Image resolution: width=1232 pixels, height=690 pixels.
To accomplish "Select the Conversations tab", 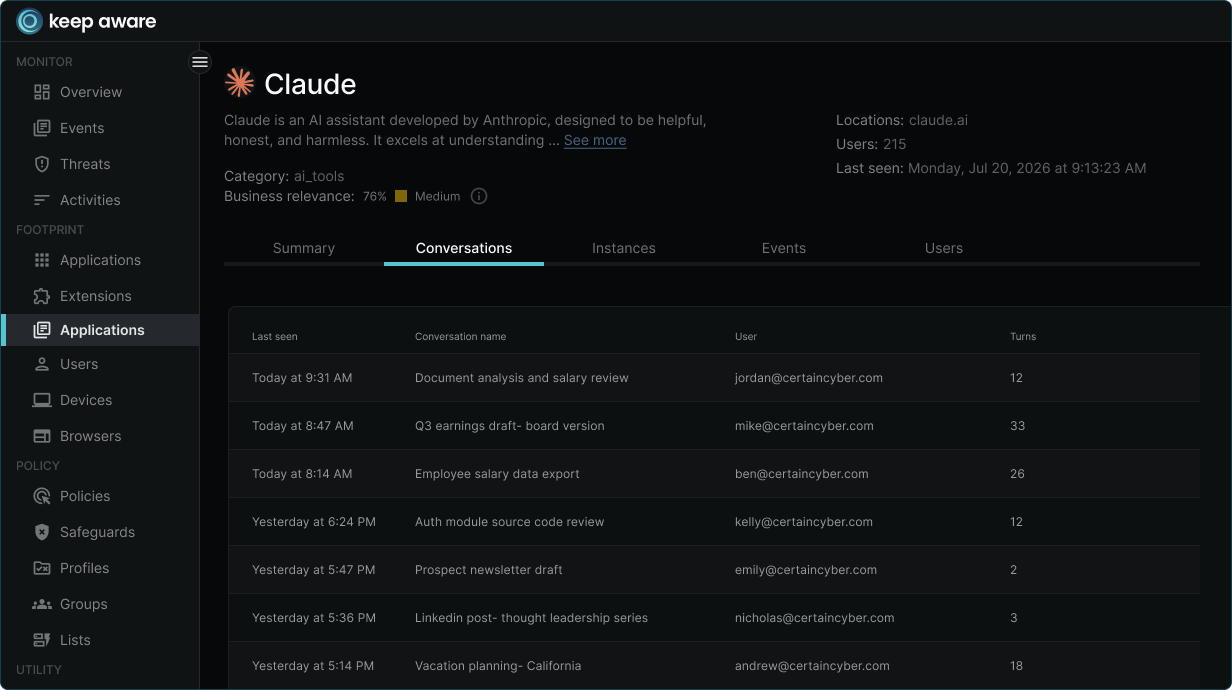I will pyautogui.click(x=464, y=248).
